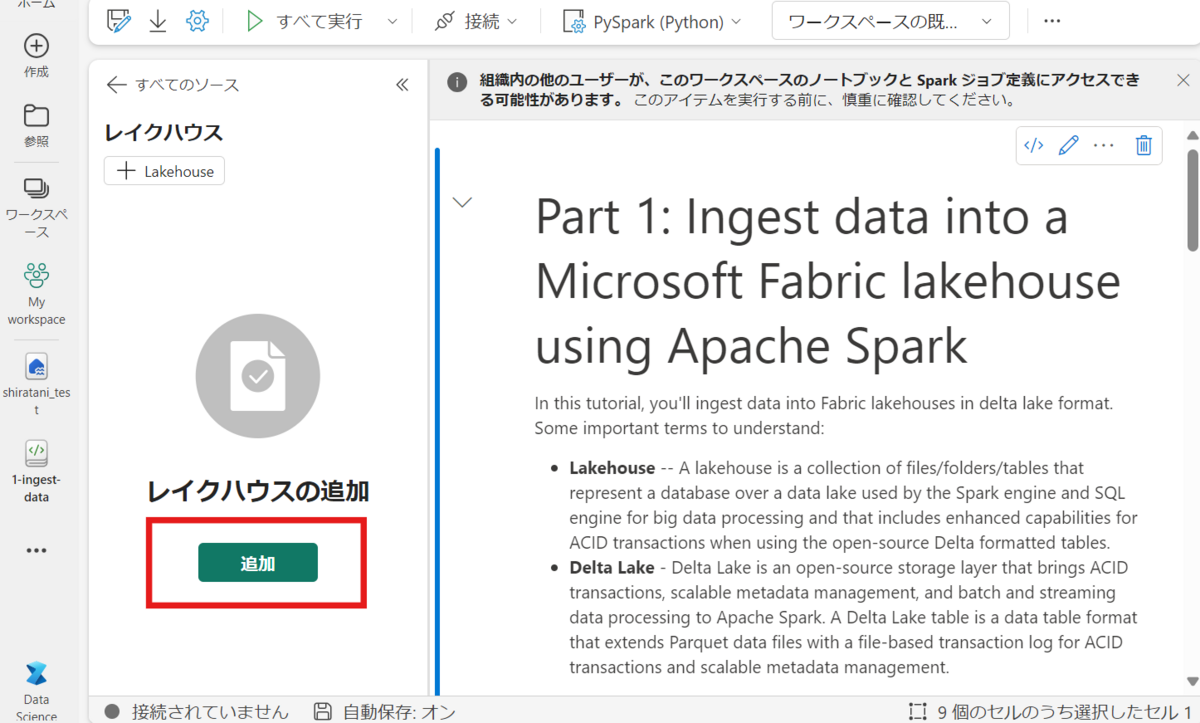Click the 接続されていません status
Viewport: 1200px width, 723px height.
197,712
